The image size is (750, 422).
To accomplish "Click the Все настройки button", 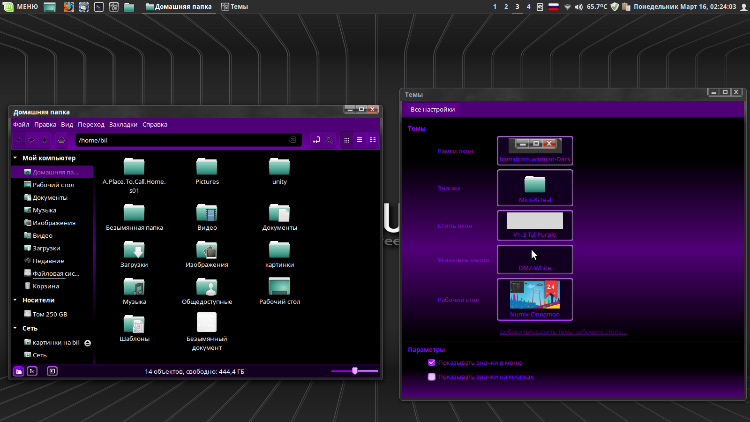I will tap(433, 109).
